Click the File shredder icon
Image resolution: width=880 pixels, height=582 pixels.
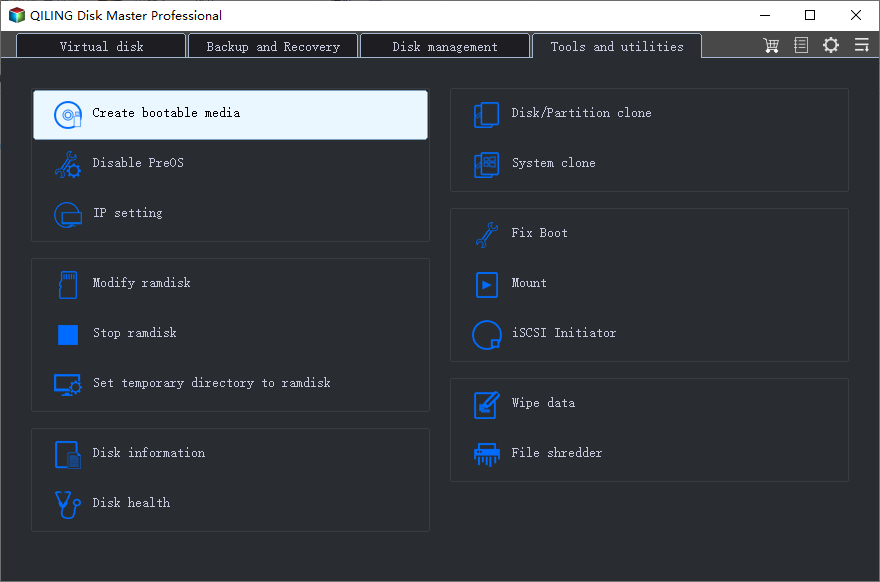pos(487,455)
